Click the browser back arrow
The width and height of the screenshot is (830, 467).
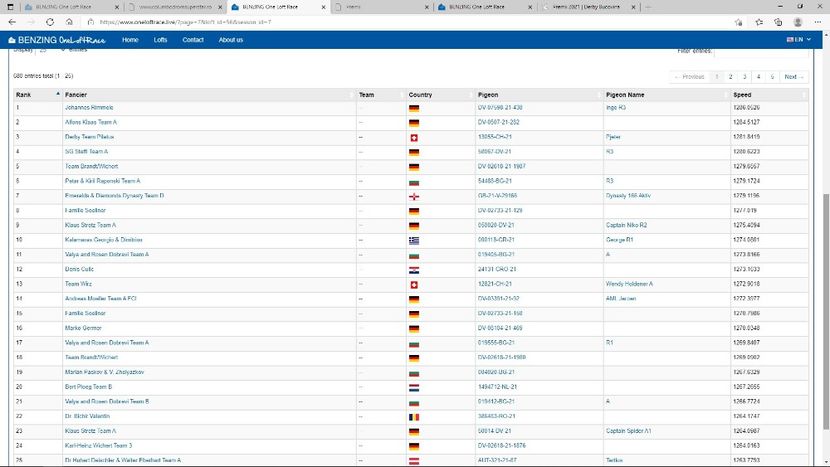click(10, 20)
